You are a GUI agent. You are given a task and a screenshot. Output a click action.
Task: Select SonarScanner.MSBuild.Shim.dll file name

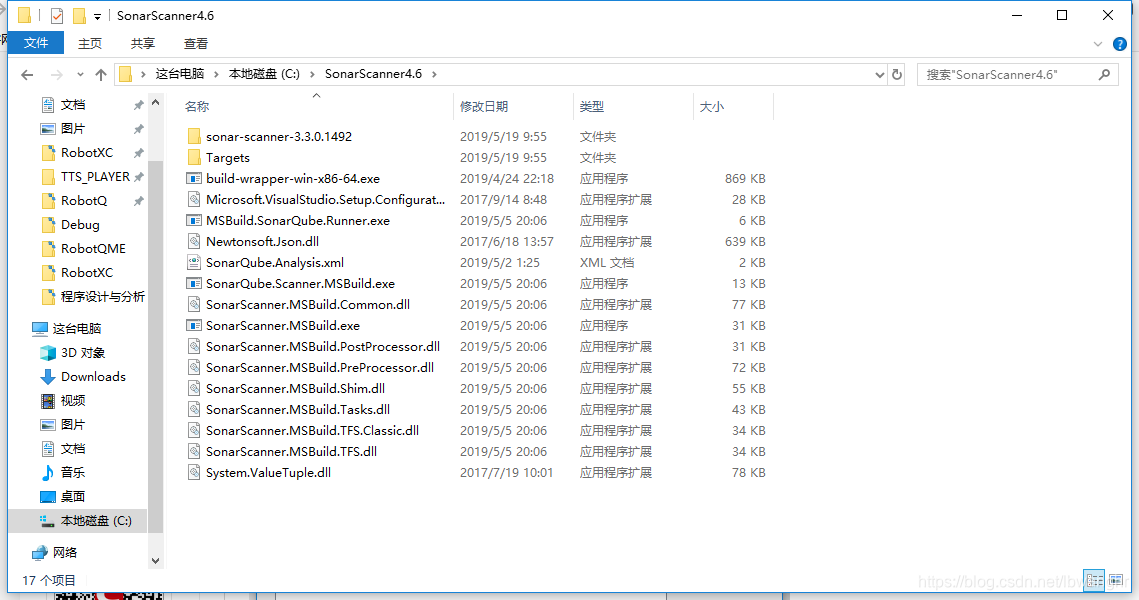(296, 389)
